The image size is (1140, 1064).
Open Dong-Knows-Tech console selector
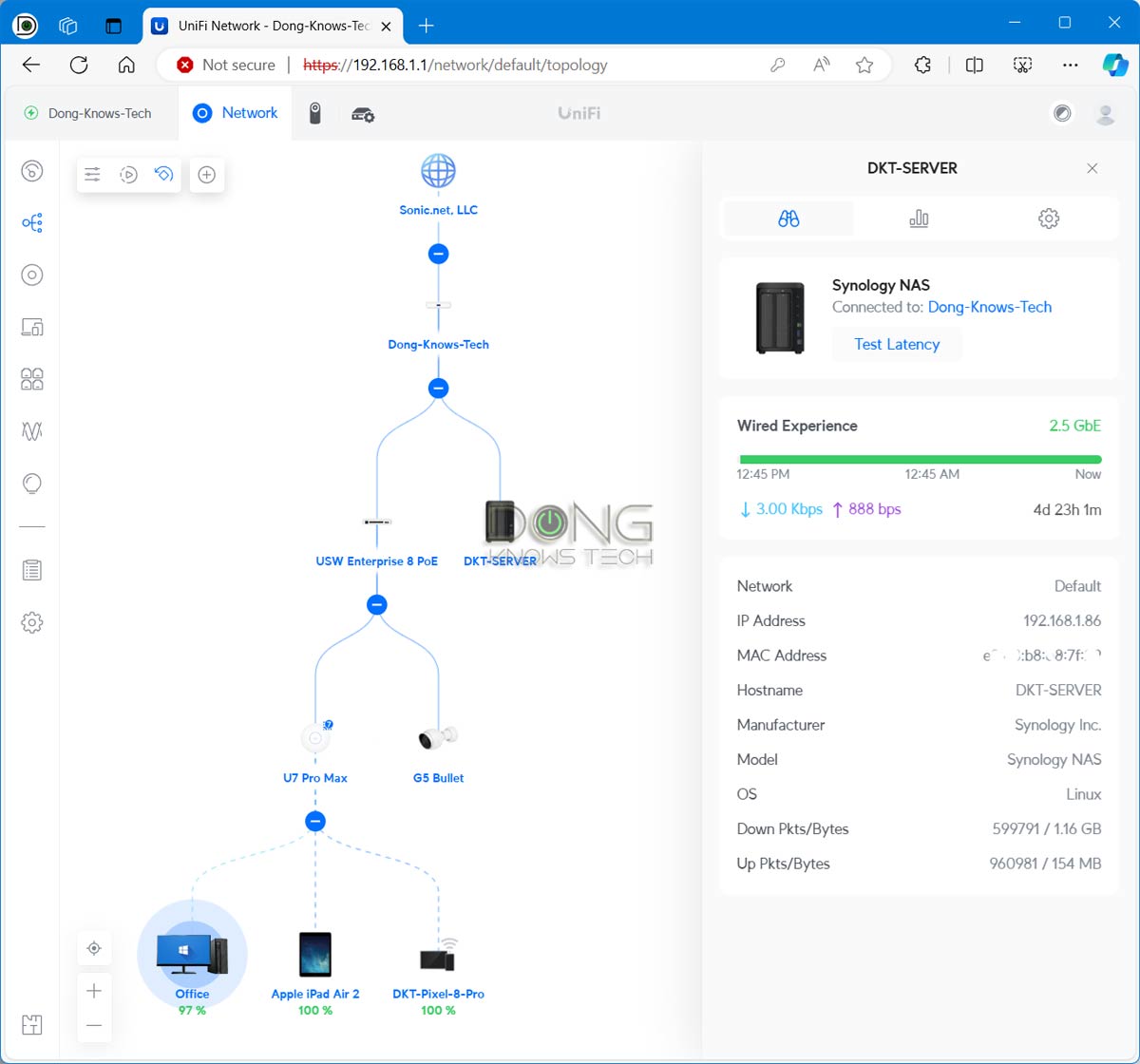[88, 113]
